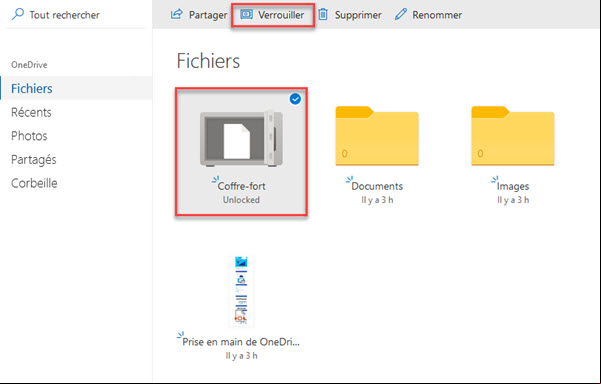Image resolution: width=601 pixels, height=384 pixels.
Task: Uncheck the Coffre-fort selection checkmark
Action: 295,99
